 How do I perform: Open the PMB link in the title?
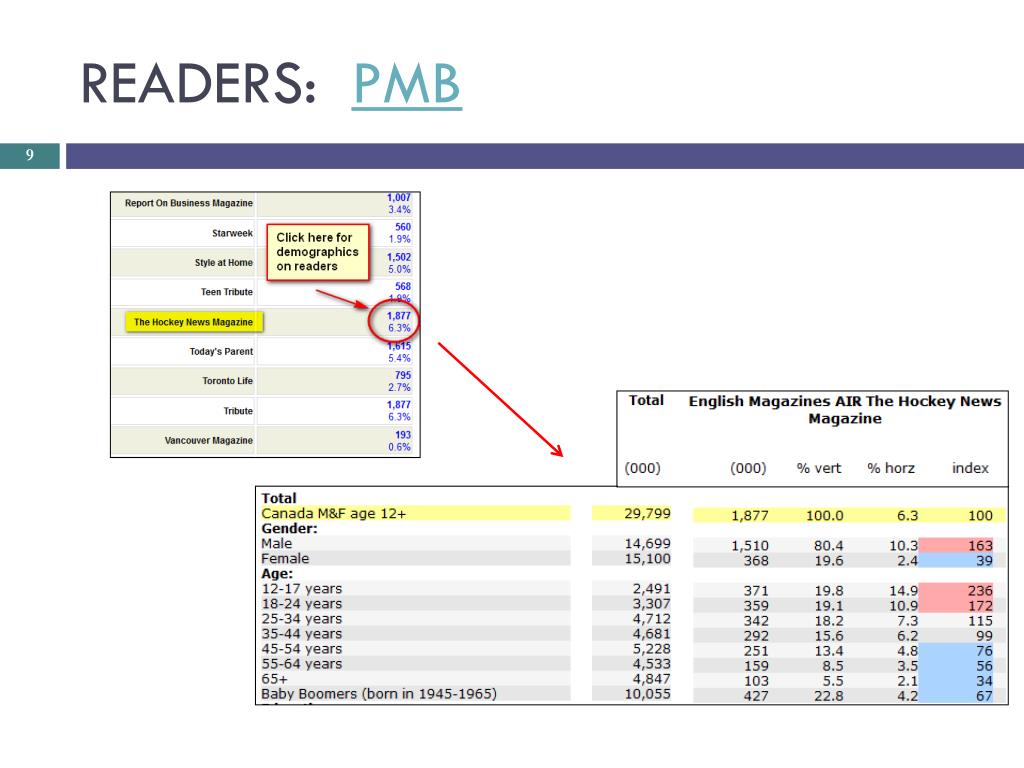(x=407, y=84)
